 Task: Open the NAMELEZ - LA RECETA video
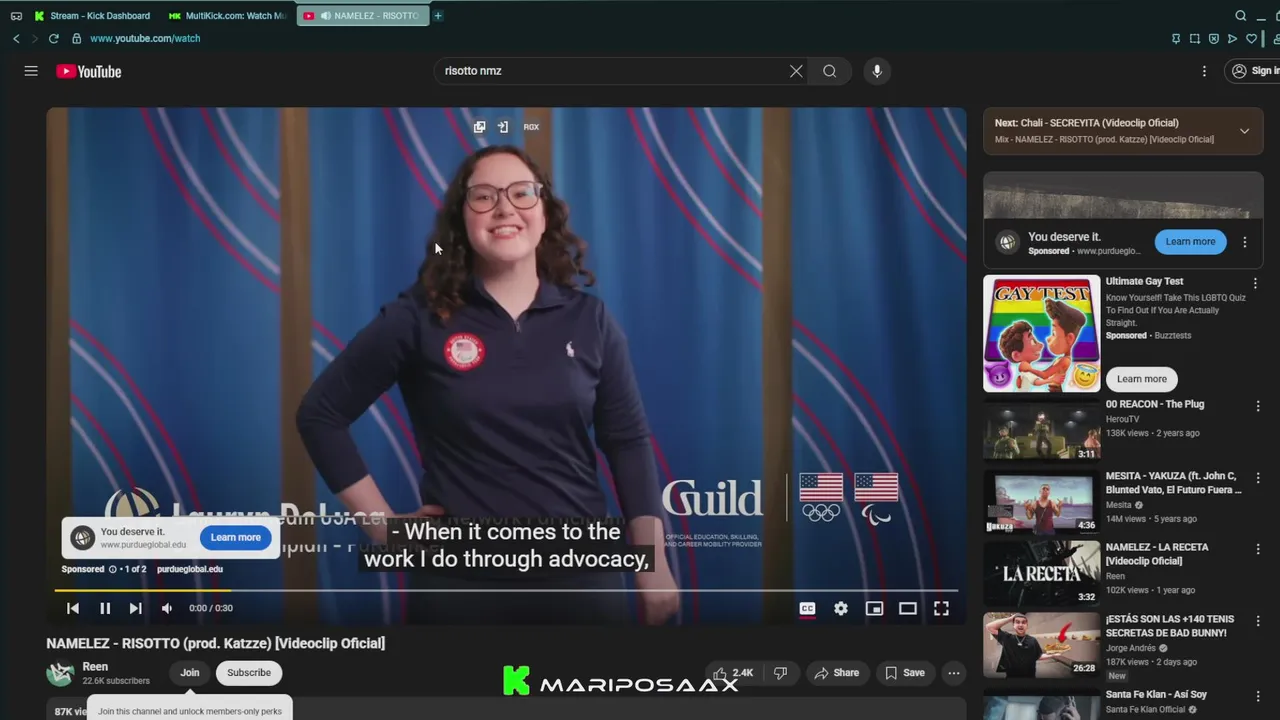(1042, 573)
